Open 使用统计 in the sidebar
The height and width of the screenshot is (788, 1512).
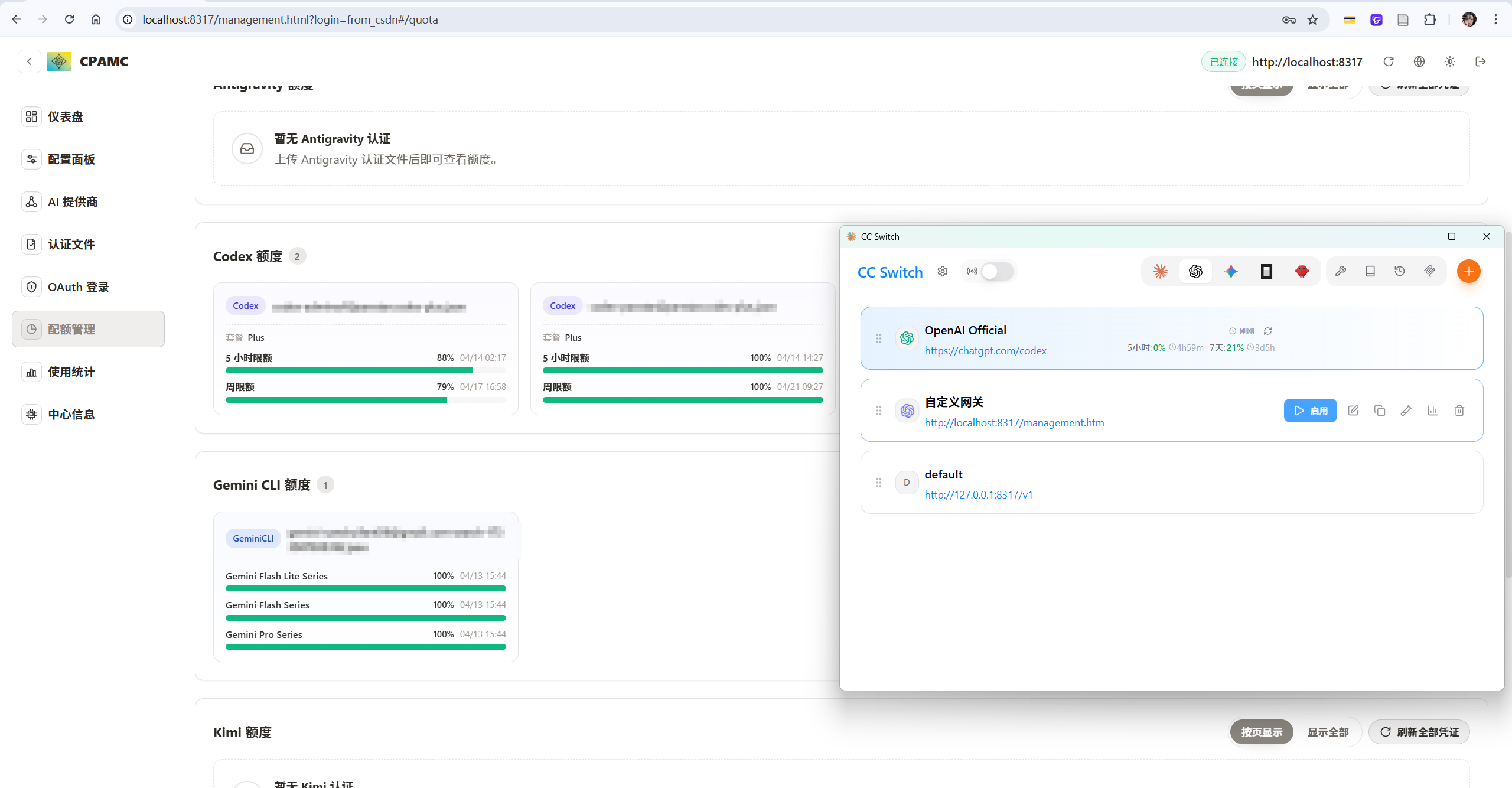click(x=71, y=372)
